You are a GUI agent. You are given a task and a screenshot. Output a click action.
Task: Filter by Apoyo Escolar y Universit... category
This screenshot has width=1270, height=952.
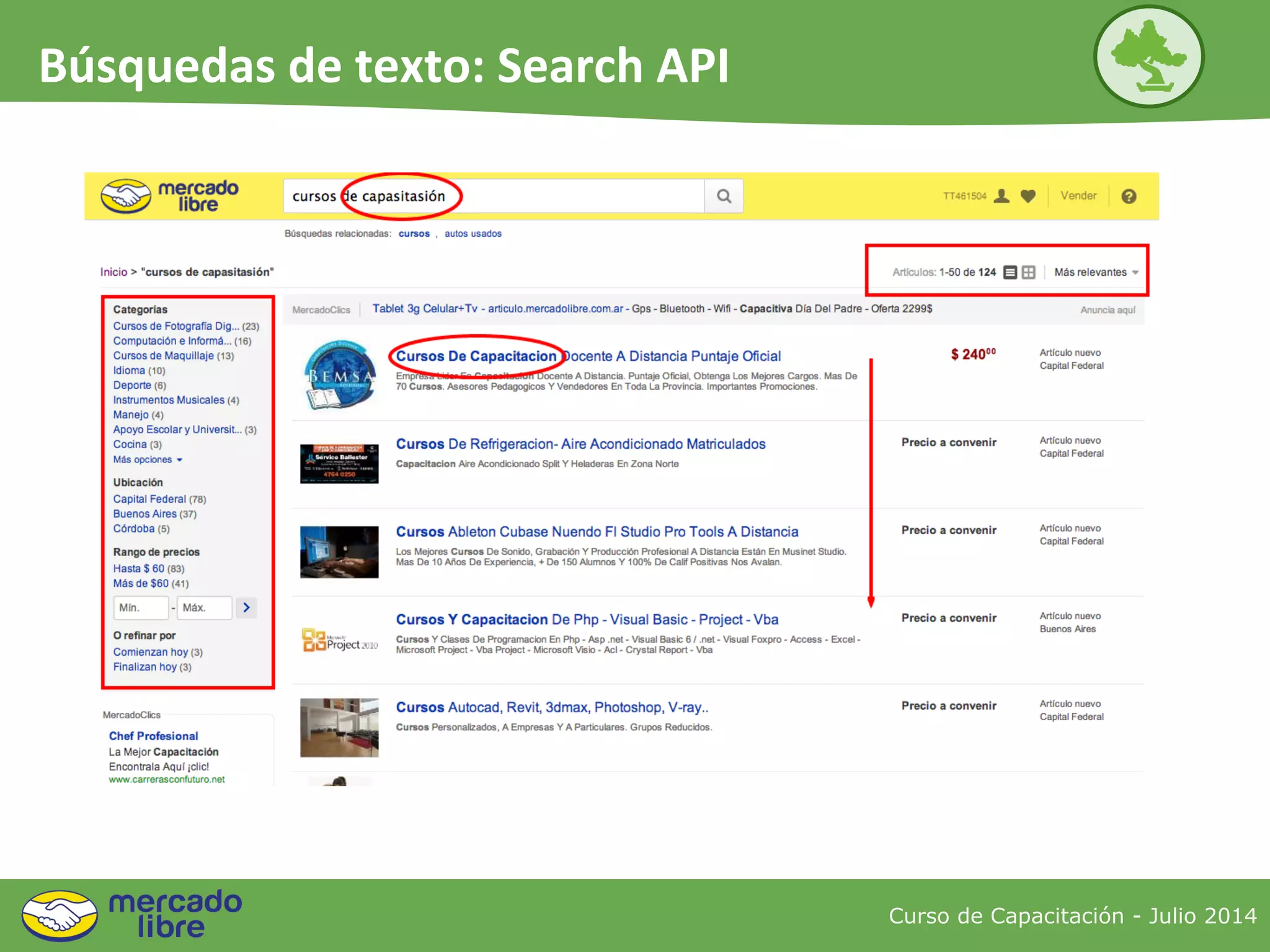click(177, 430)
